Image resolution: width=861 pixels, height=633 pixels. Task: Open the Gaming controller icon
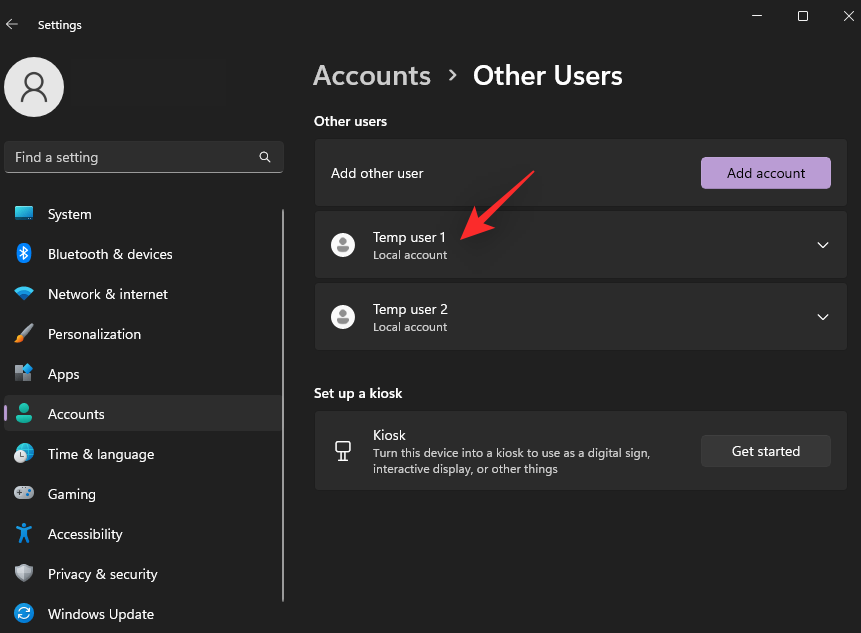pyautogui.click(x=24, y=493)
